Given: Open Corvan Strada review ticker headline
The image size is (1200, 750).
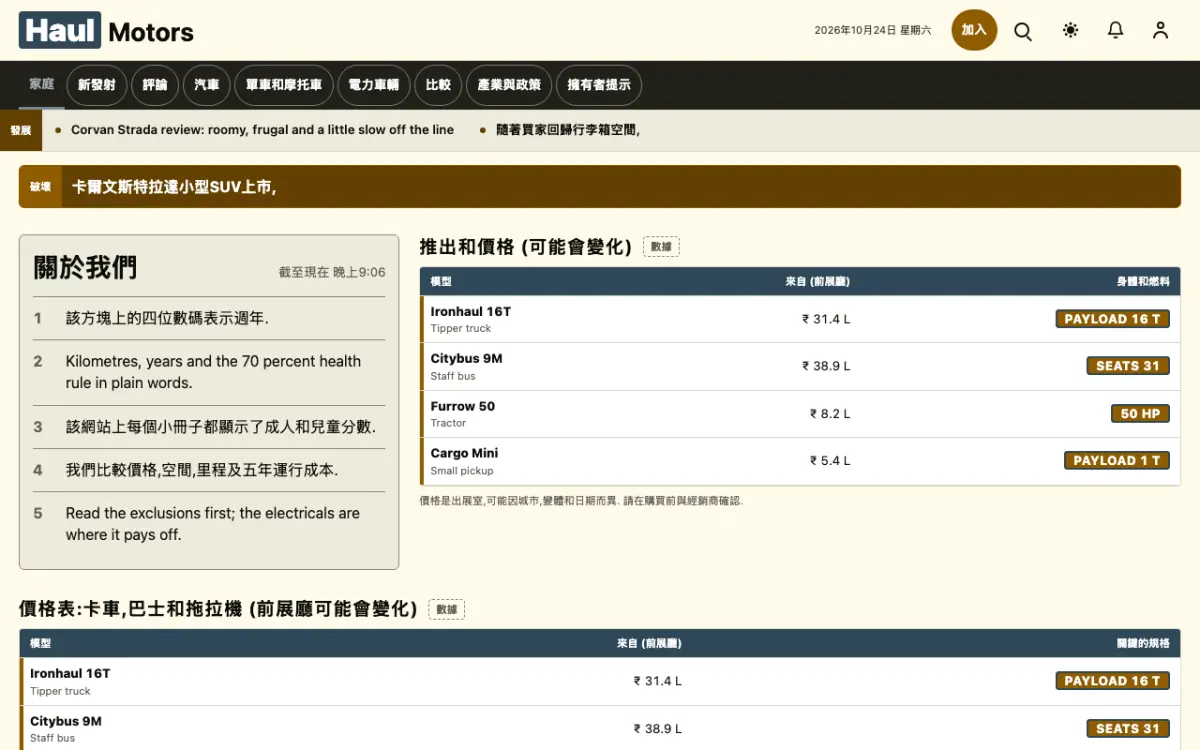Looking at the screenshot, I should (262, 130).
